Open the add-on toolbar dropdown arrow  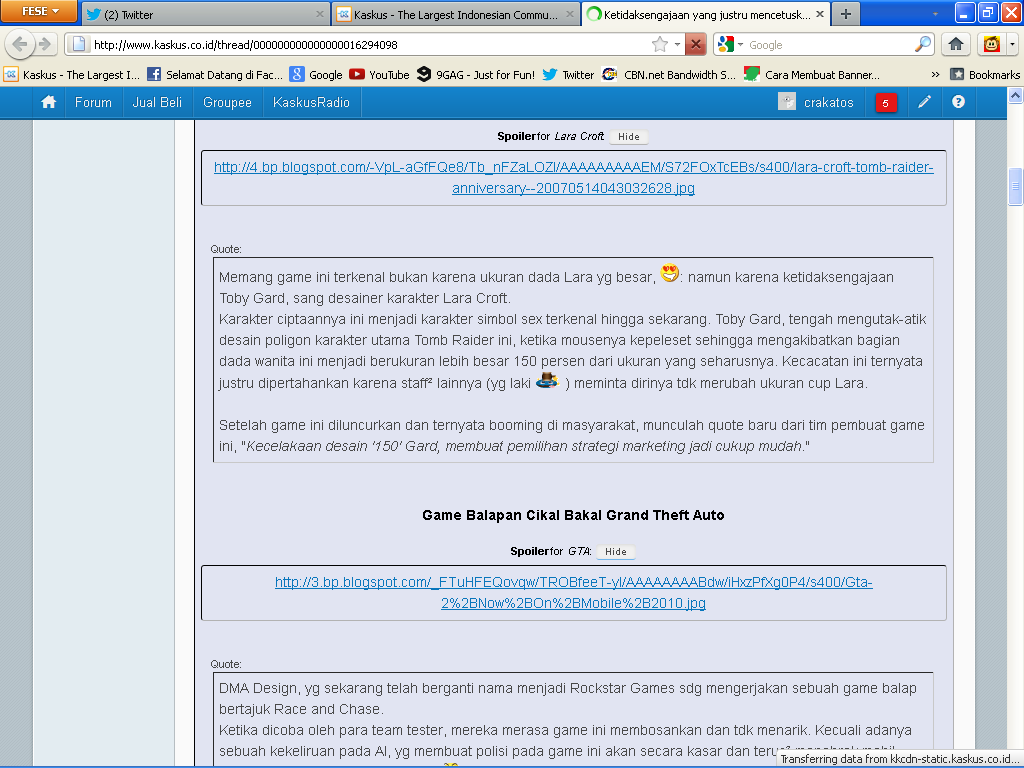(1012, 44)
